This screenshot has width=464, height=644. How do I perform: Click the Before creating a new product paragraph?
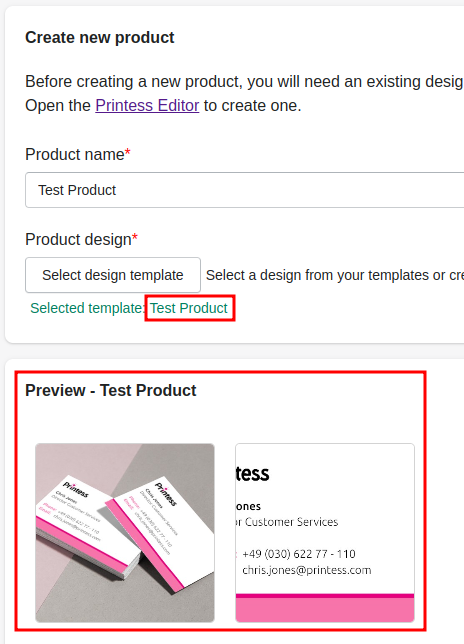(245, 94)
